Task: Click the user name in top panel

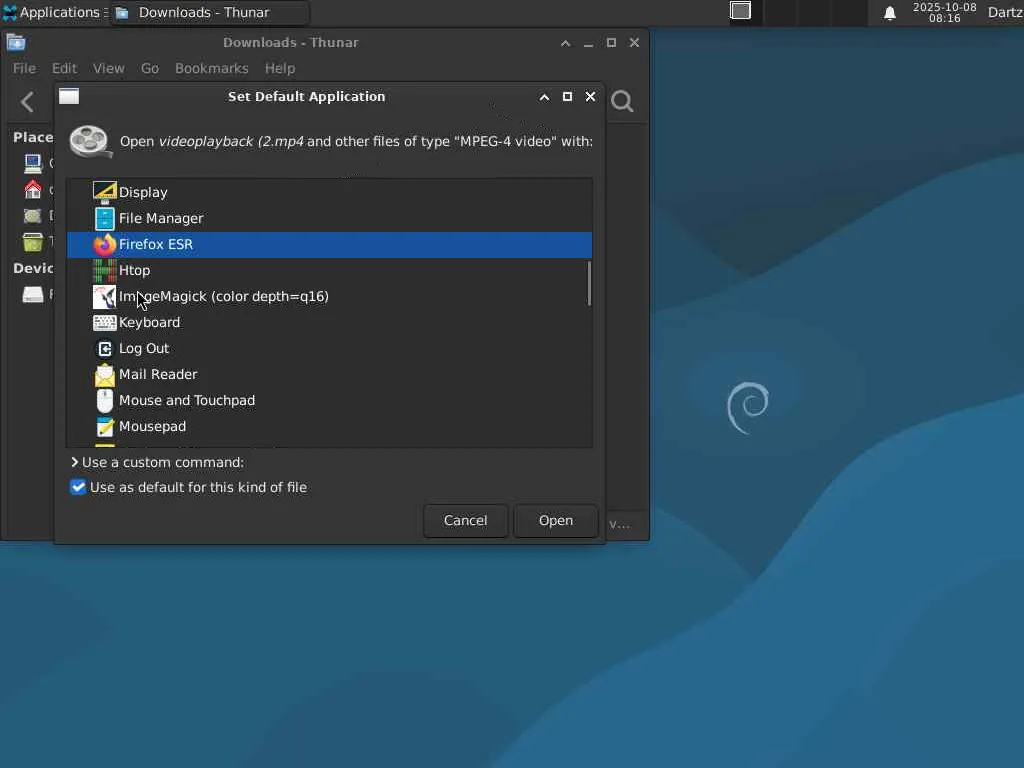Action: (x=1005, y=12)
